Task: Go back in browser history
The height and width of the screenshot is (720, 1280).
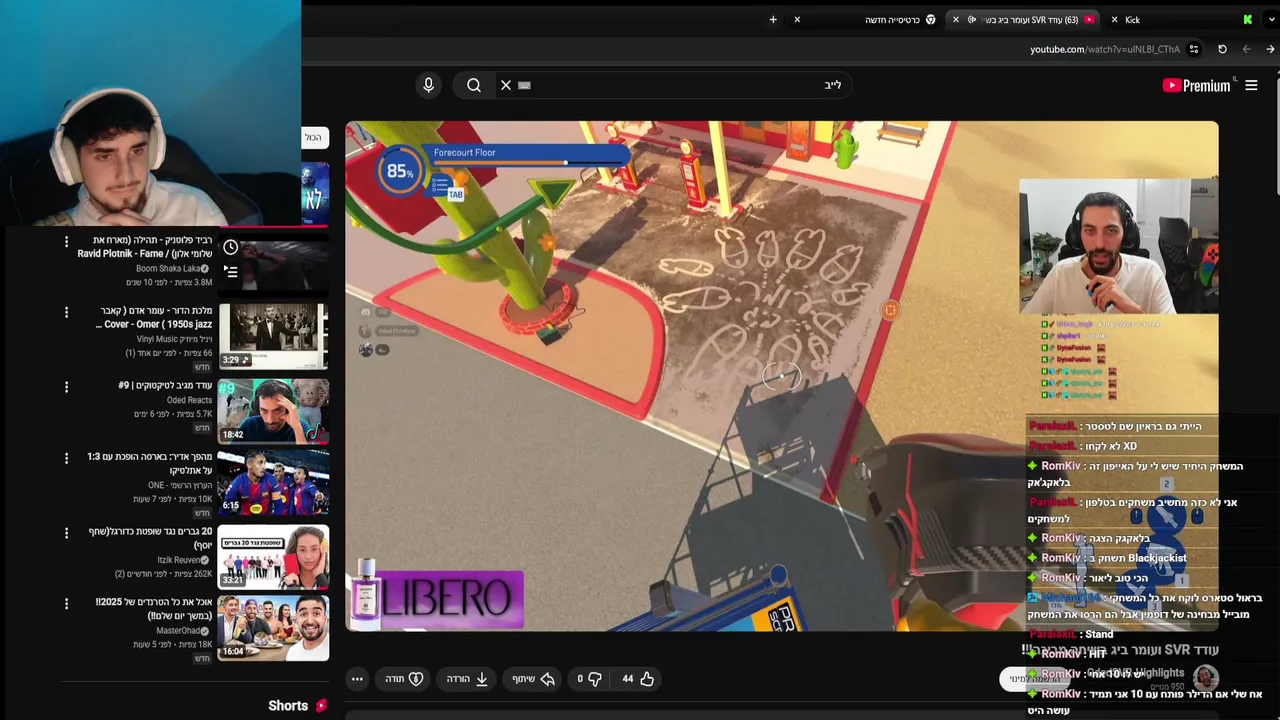Action: point(1270,49)
